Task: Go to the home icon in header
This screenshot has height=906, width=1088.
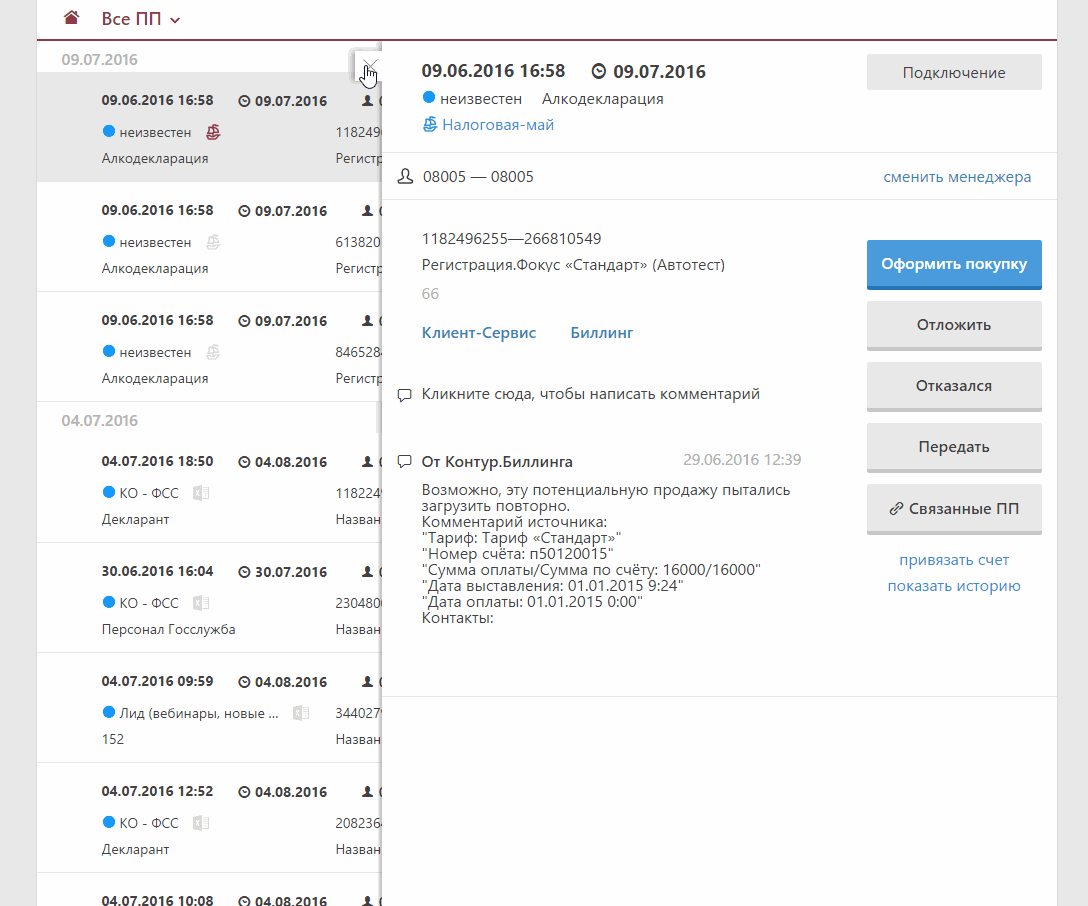Action: point(71,18)
